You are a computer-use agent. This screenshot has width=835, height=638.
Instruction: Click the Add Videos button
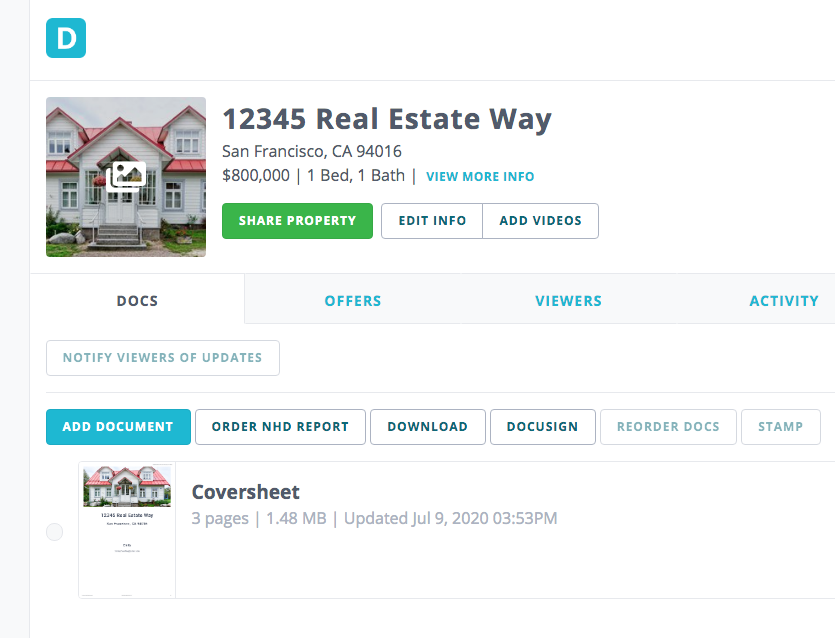click(541, 220)
